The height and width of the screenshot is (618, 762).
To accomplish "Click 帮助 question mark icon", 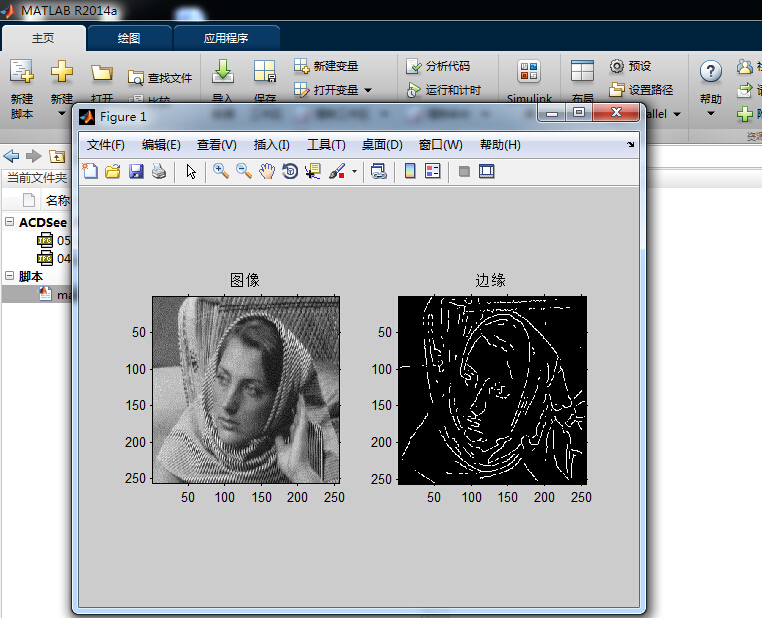I will coord(710,71).
